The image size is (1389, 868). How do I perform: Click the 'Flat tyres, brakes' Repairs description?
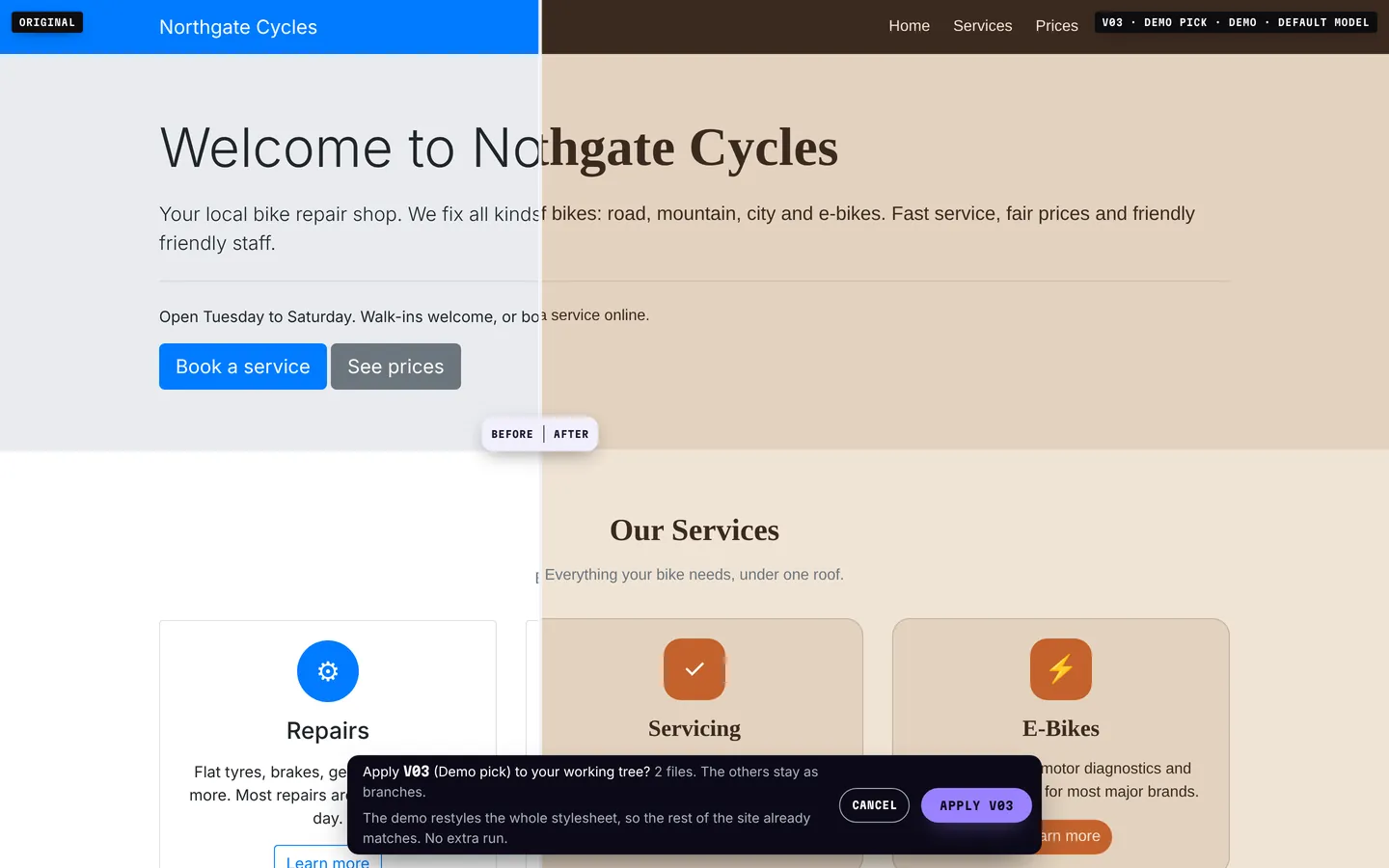click(268, 795)
